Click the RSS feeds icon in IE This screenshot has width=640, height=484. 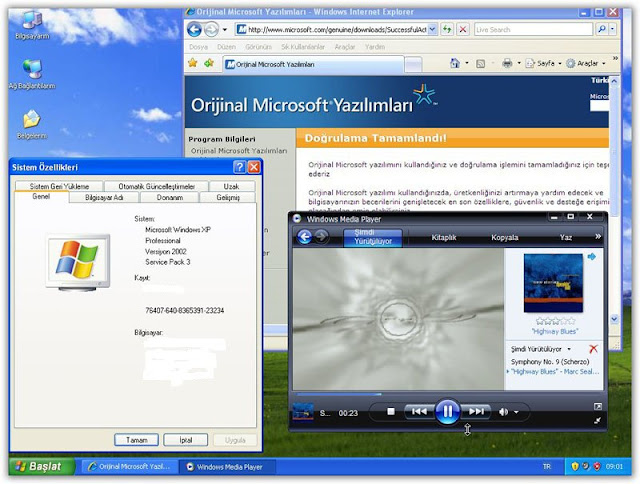click(481, 64)
